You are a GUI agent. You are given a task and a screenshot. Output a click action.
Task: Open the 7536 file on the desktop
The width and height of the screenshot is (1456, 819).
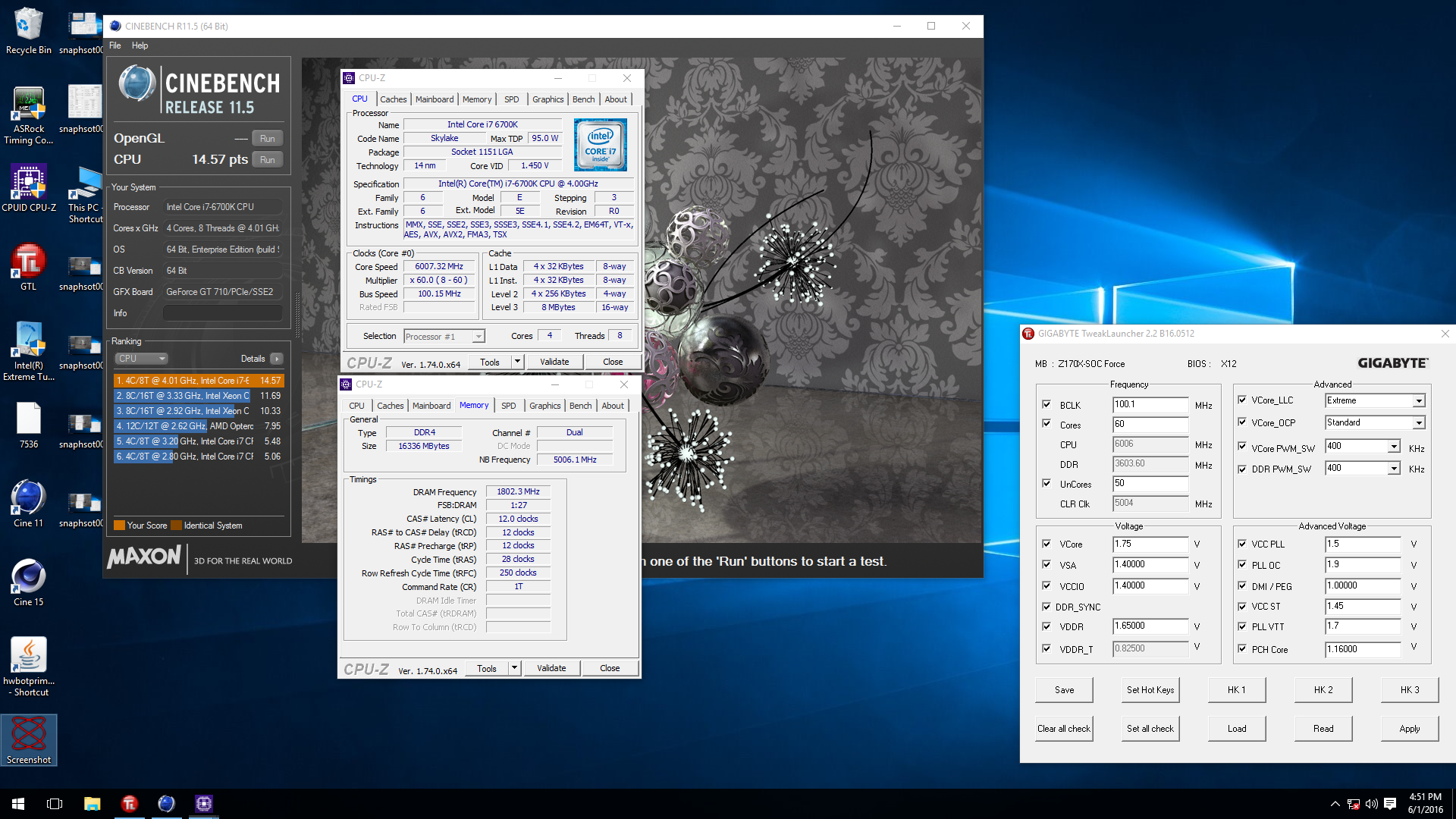(29, 425)
